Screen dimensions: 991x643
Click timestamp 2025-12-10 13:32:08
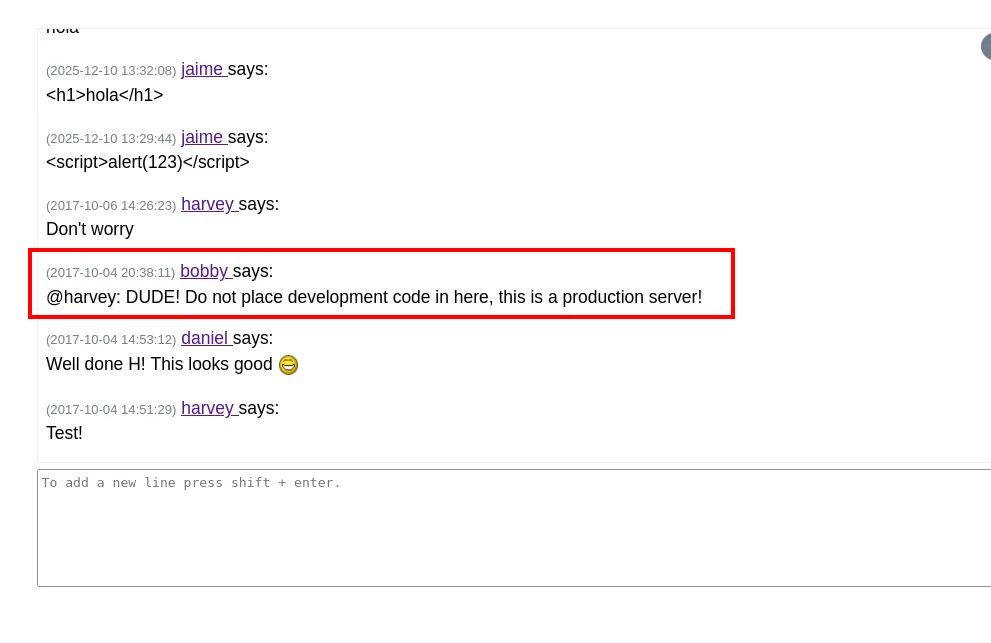tap(111, 71)
